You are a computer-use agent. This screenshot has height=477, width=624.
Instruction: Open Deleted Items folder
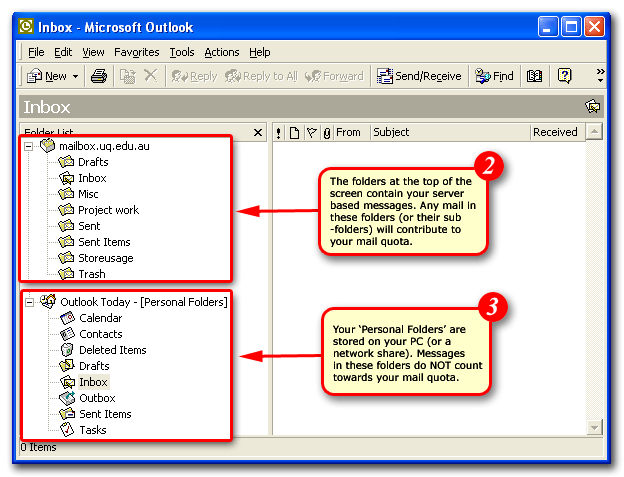[112, 350]
